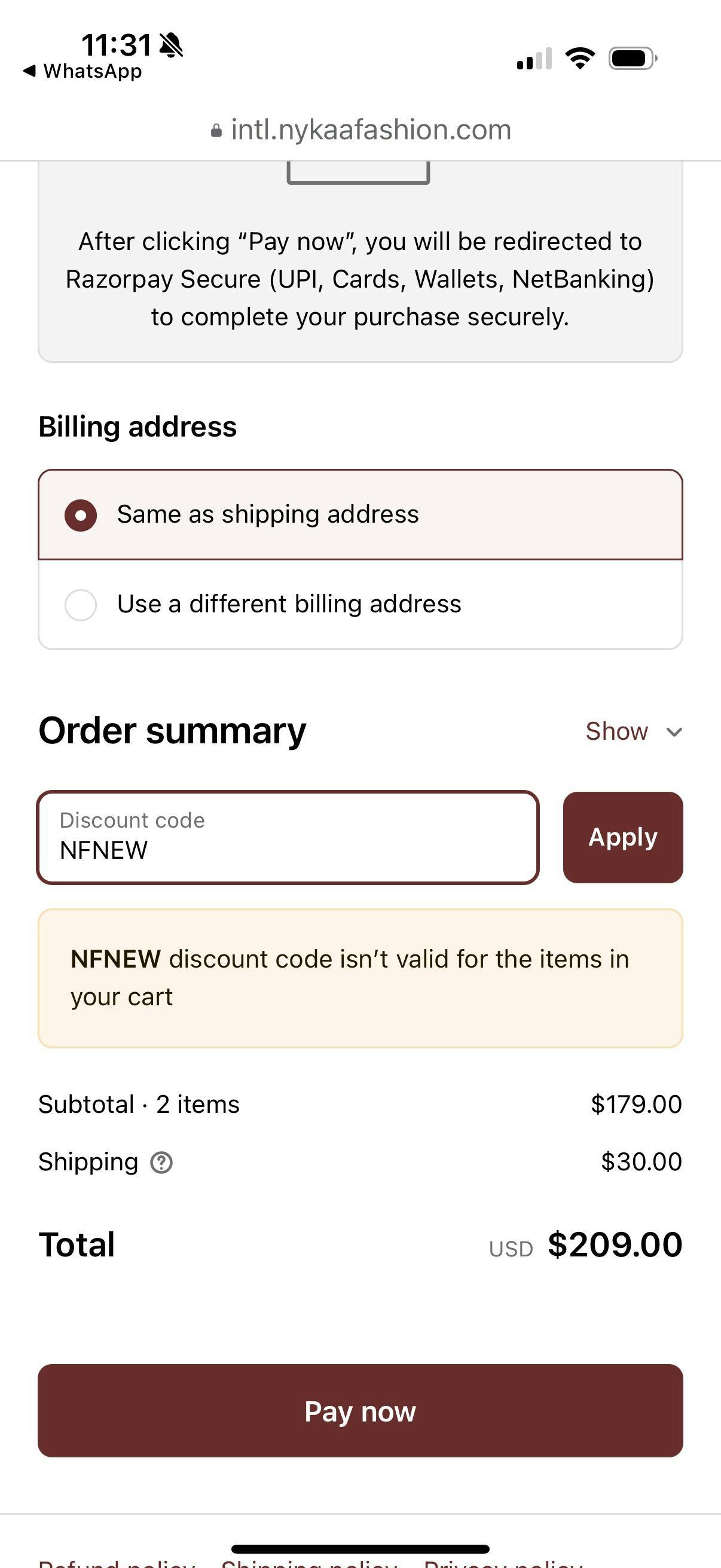The width and height of the screenshot is (721, 1568).
Task: Open the Shipping policy link
Action: point(309,1563)
